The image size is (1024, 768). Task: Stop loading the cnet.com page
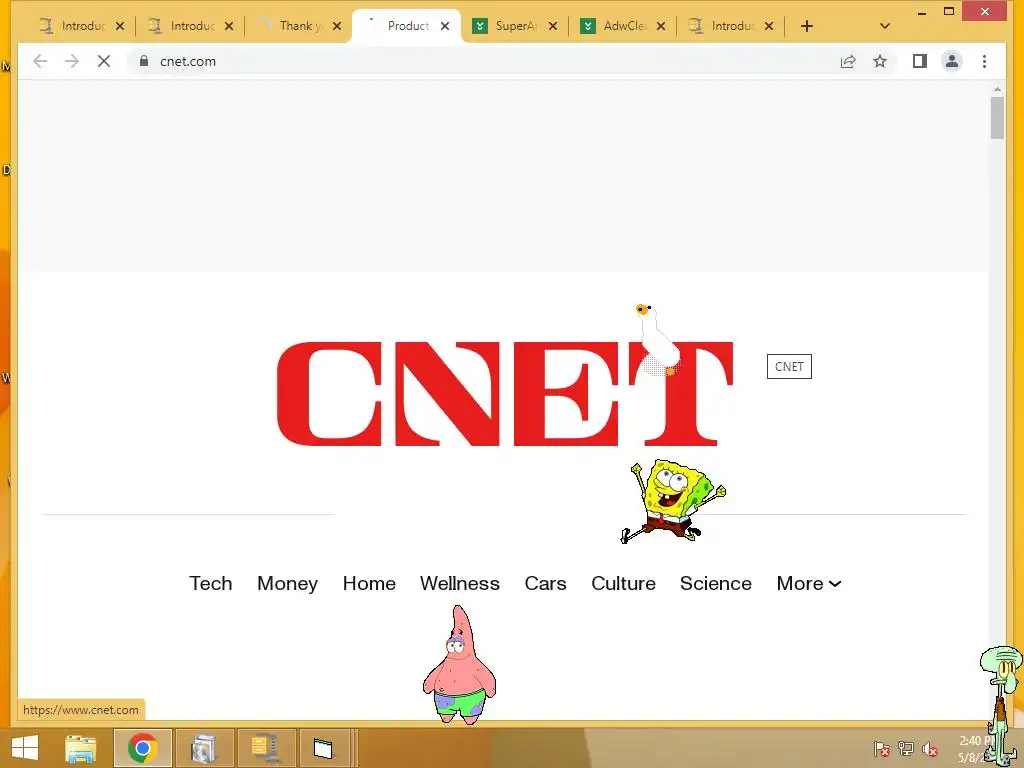click(x=104, y=61)
